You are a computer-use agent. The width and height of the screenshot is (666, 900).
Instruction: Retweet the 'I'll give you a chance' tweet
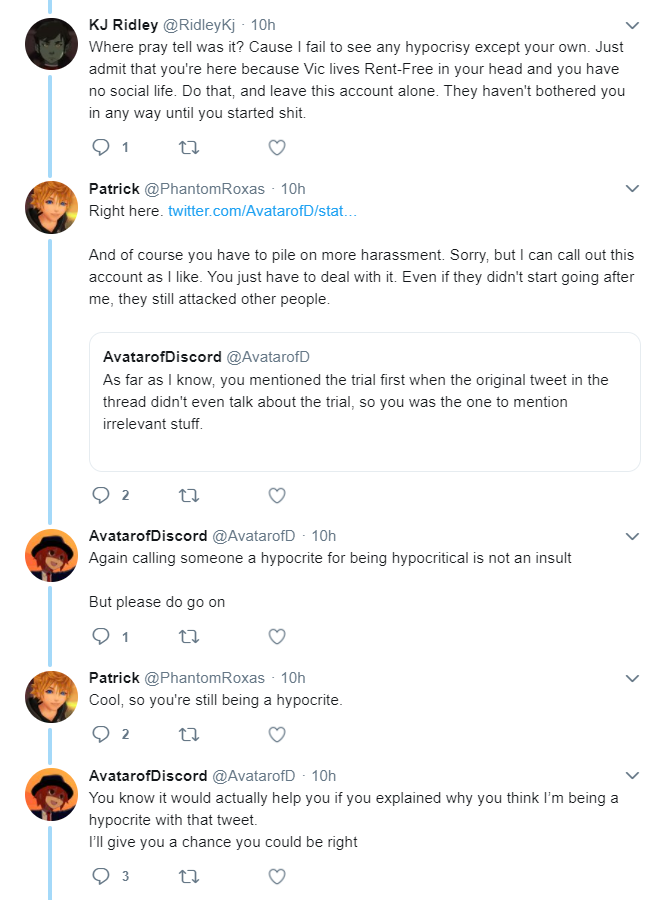pyautogui.click(x=189, y=876)
